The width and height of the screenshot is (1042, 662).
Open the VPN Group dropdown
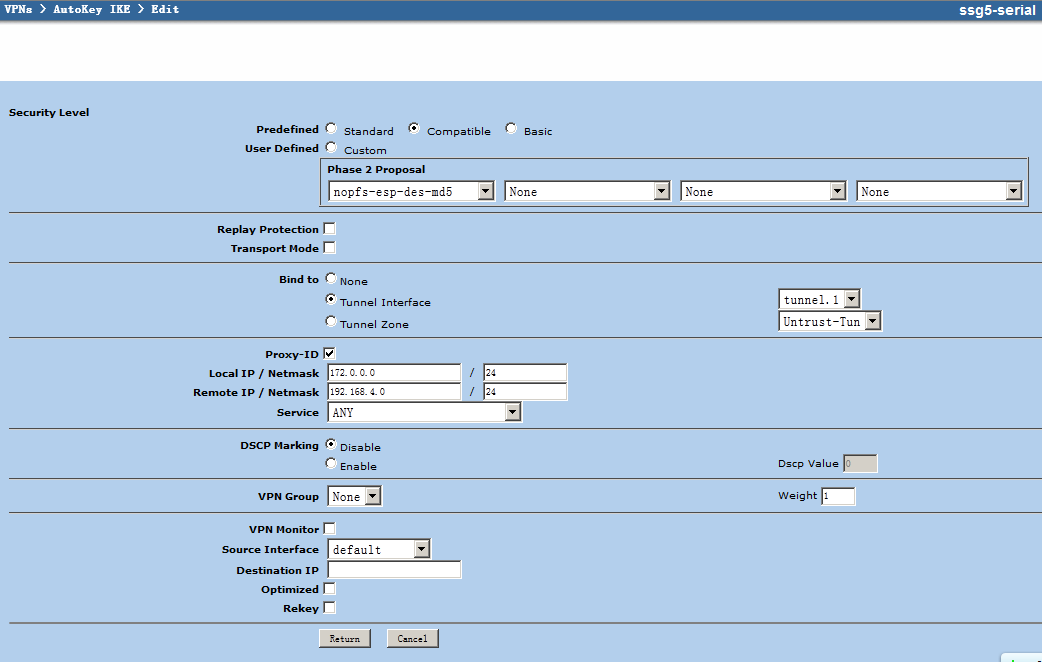tap(355, 496)
